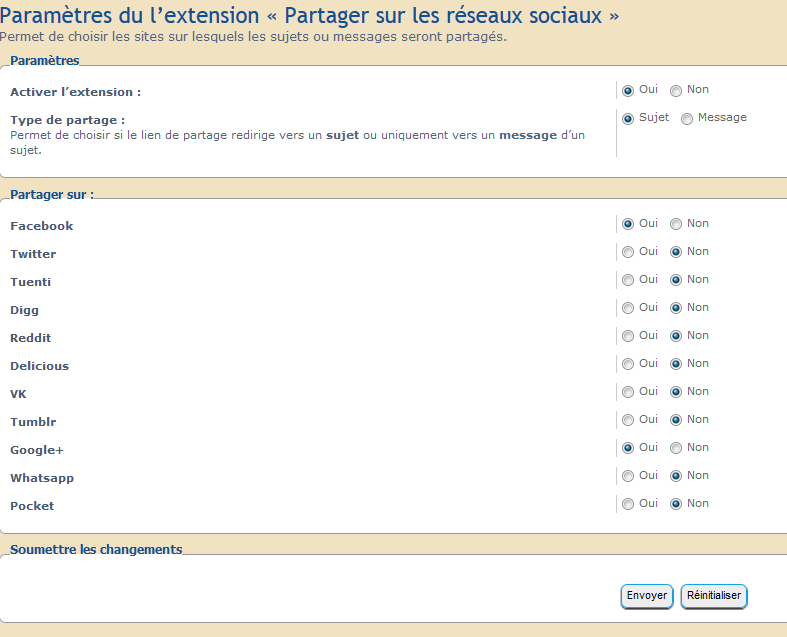Keep Pocket sharing set to "Non"

[x=676, y=505]
